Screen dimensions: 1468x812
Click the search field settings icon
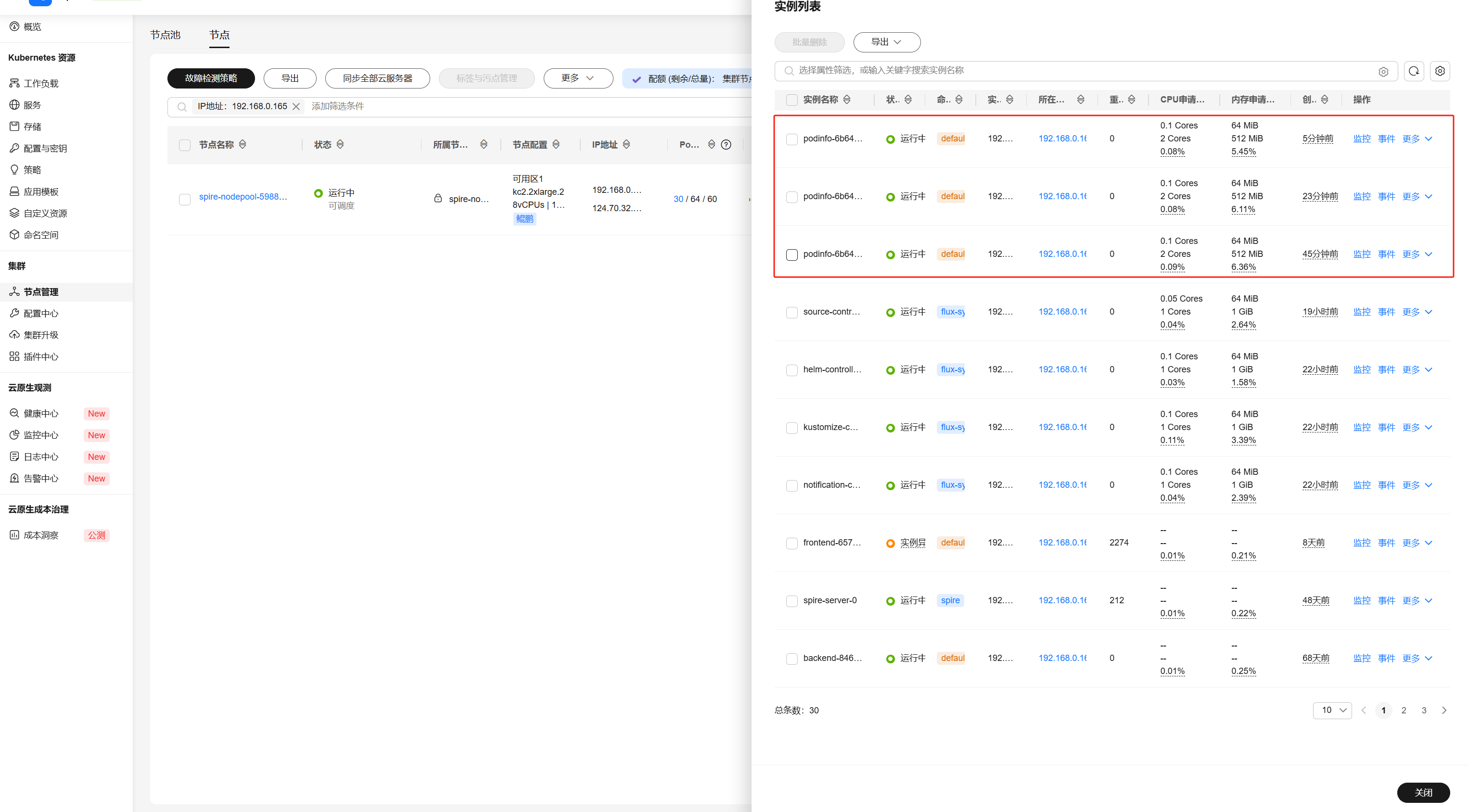click(x=1383, y=72)
